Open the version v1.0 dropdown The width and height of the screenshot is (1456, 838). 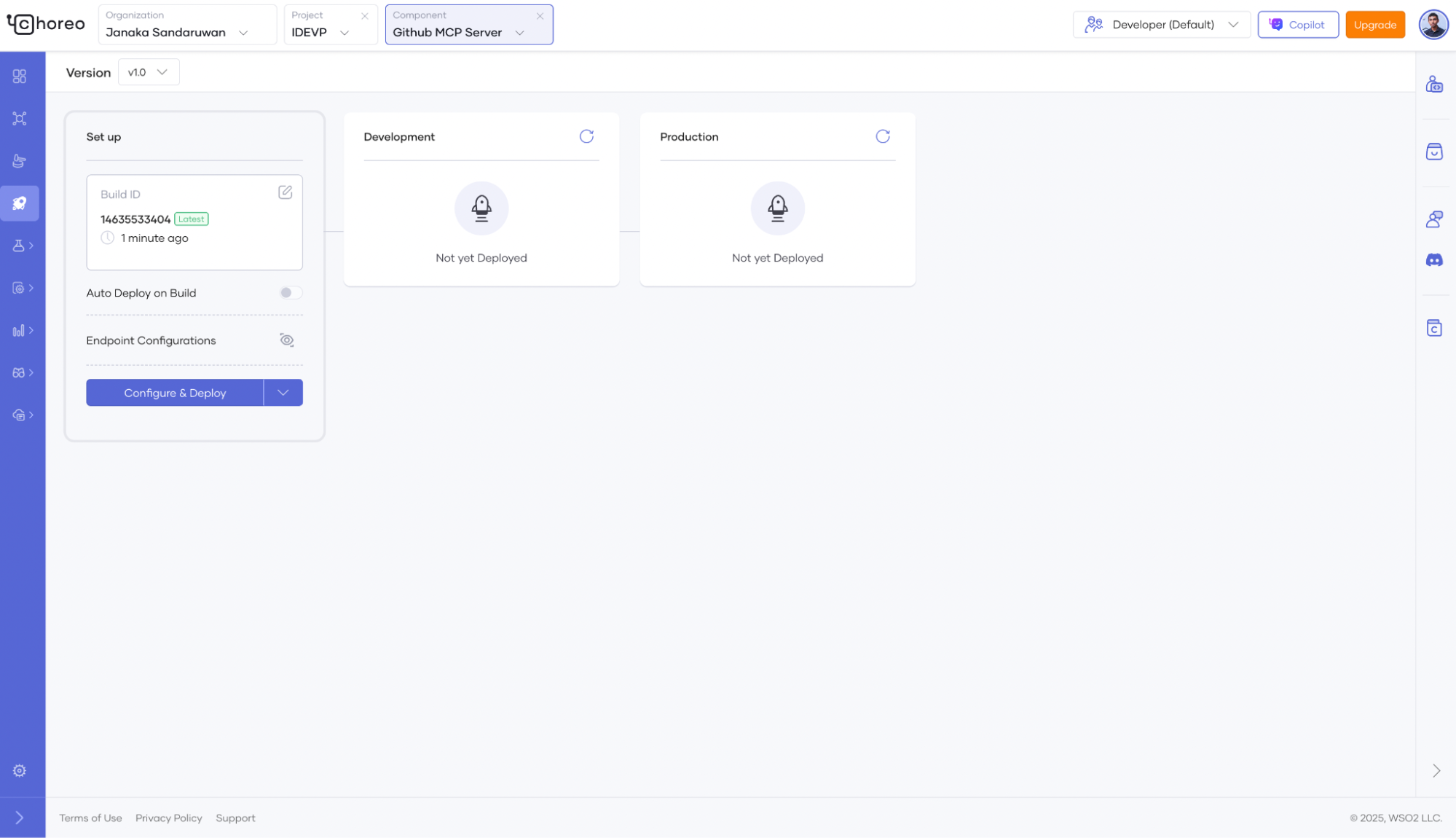click(x=149, y=72)
